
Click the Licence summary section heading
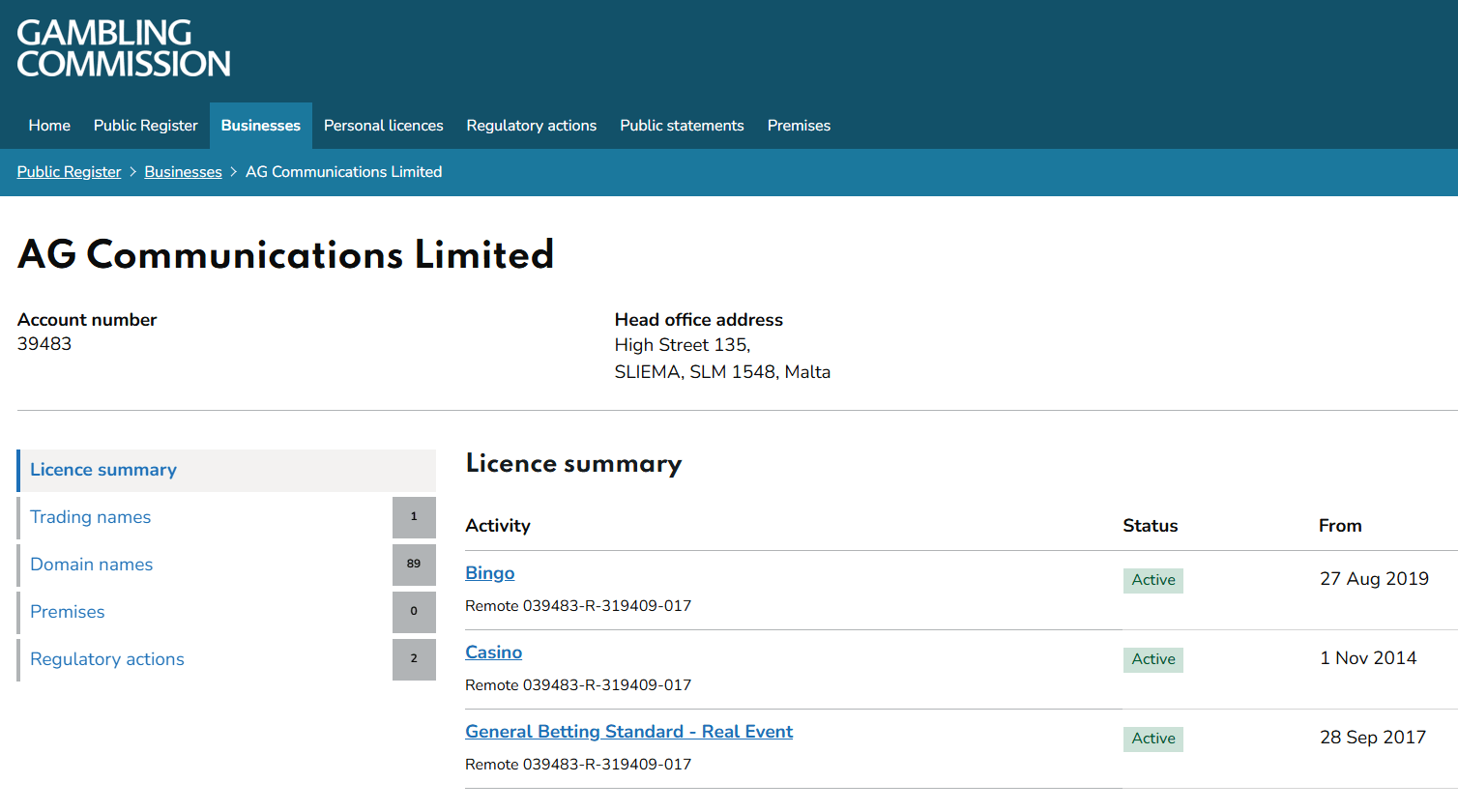pos(573,464)
